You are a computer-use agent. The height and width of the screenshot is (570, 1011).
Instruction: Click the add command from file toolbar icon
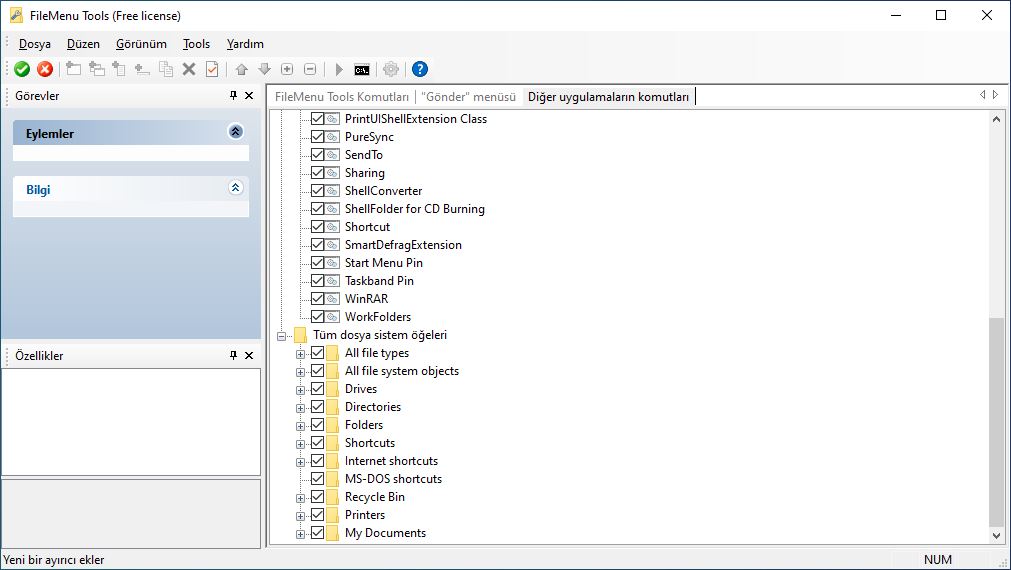coord(119,69)
